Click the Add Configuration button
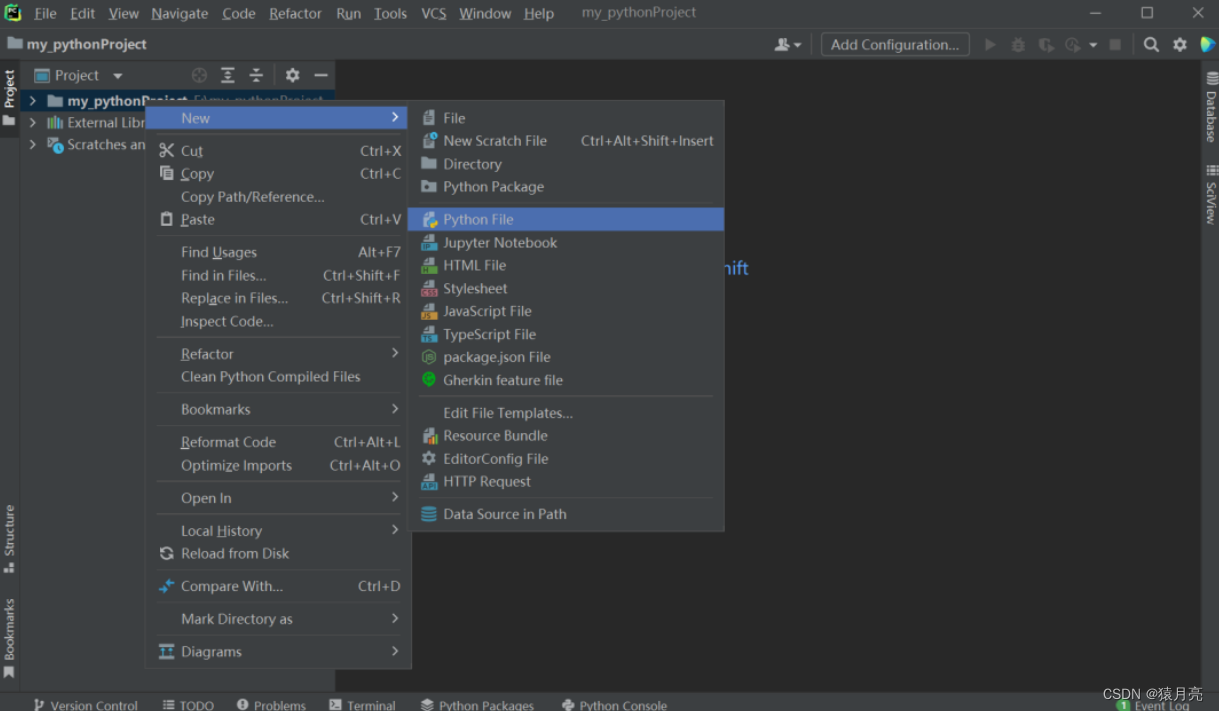The height and width of the screenshot is (711, 1219). [895, 44]
